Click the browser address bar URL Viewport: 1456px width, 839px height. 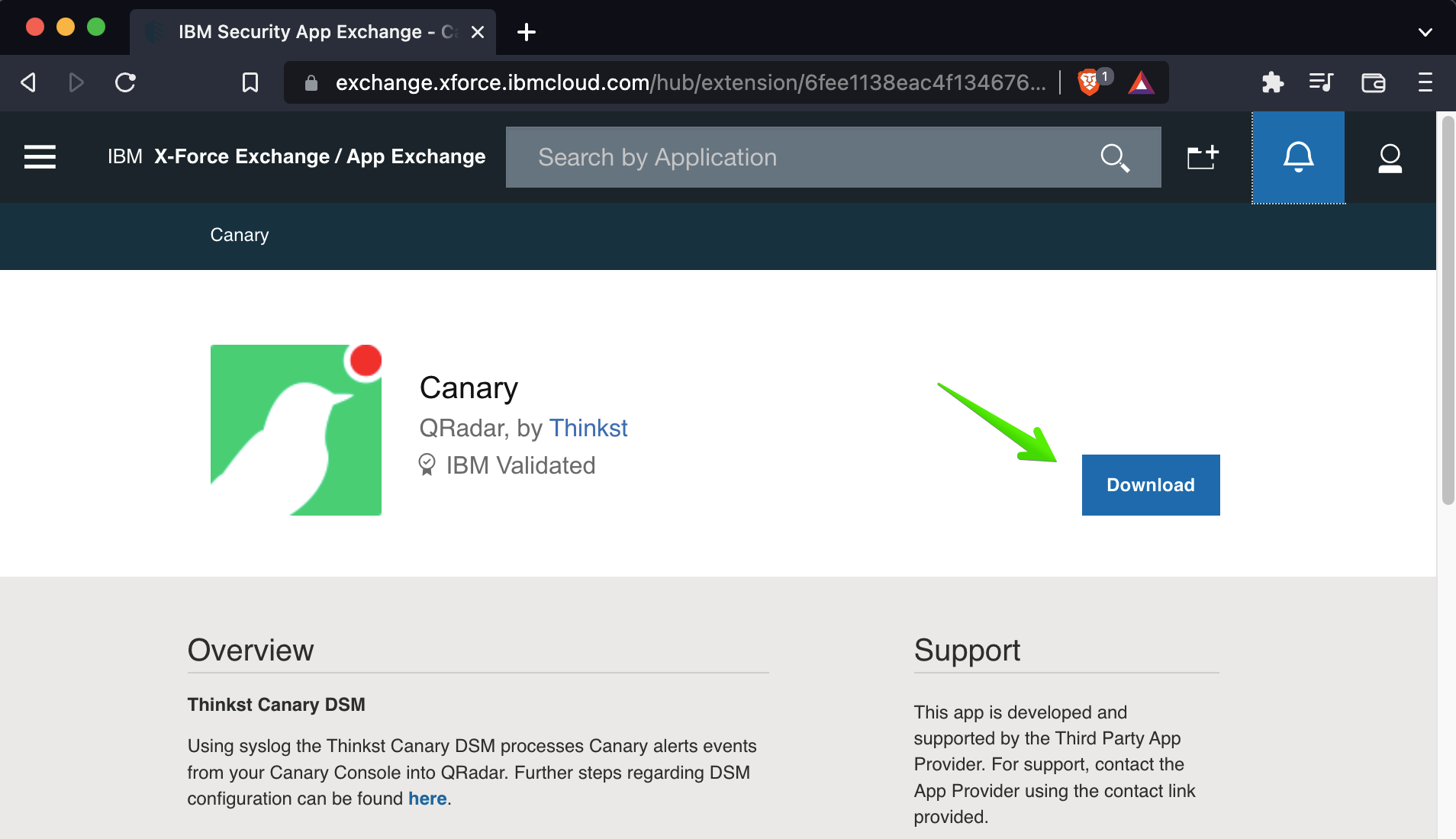tap(691, 82)
